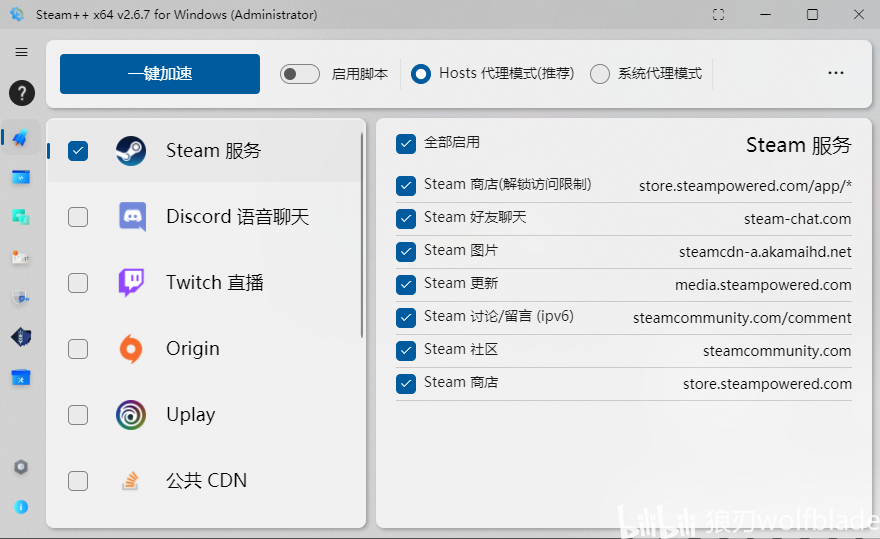Select the rocket network acceleration sidebar icon
This screenshot has height=539, width=880.
(x=21, y=137)
